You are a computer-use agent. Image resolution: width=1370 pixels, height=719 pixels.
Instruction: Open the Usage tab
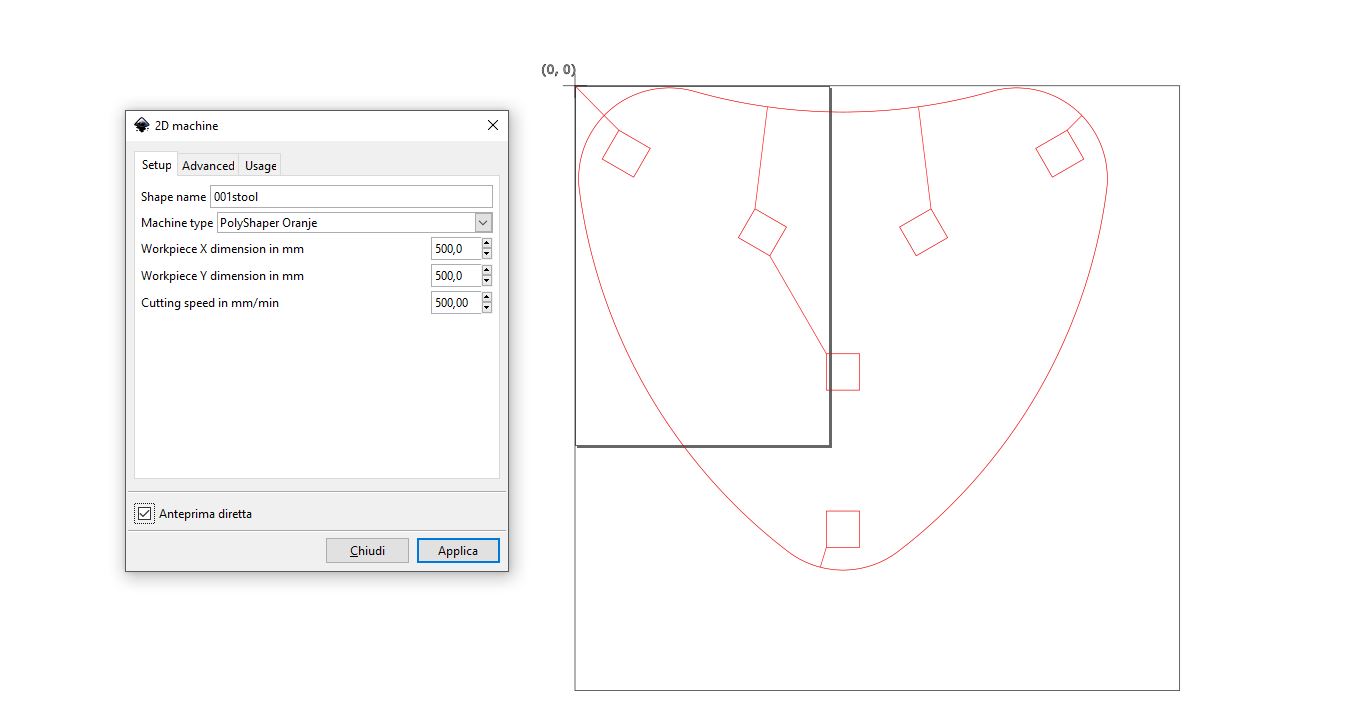pyautogui.click(x=261, y=166)
